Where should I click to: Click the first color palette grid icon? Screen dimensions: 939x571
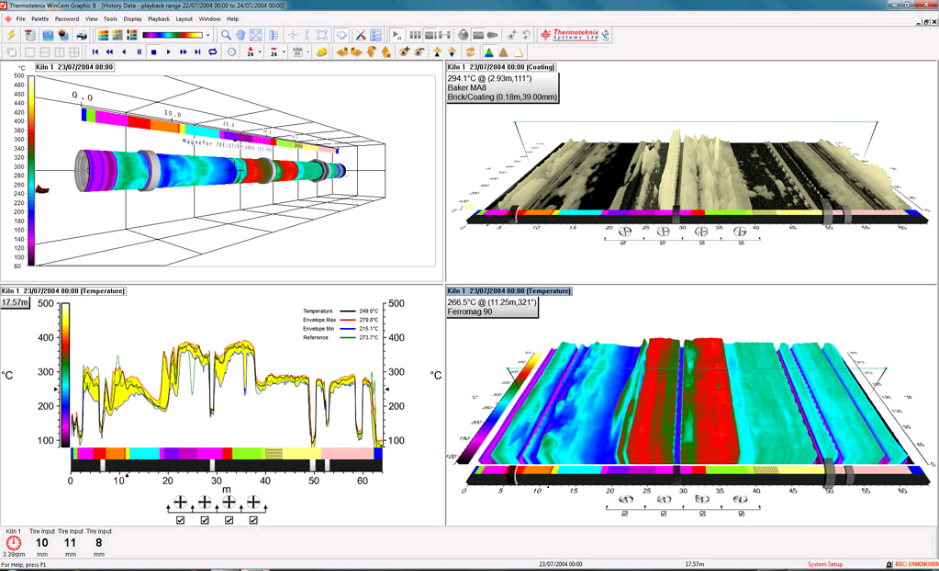[103, 35]
